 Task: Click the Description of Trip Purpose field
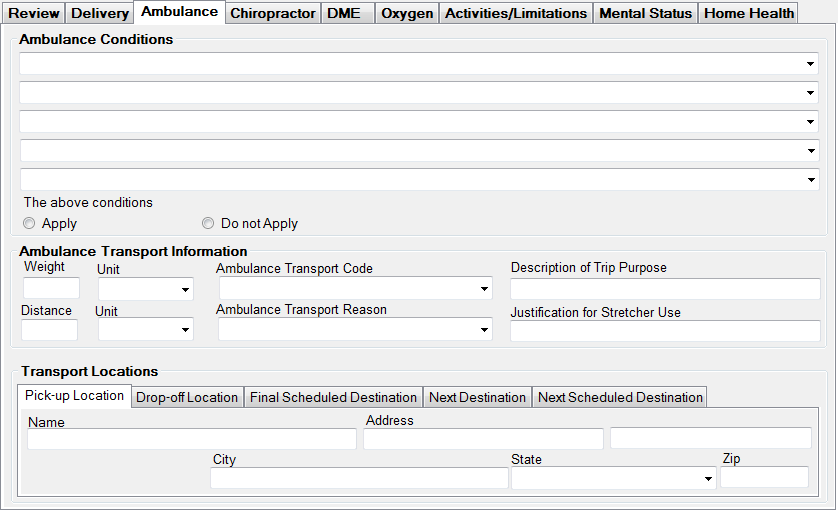pyautogui.click(x=665, y=289)
